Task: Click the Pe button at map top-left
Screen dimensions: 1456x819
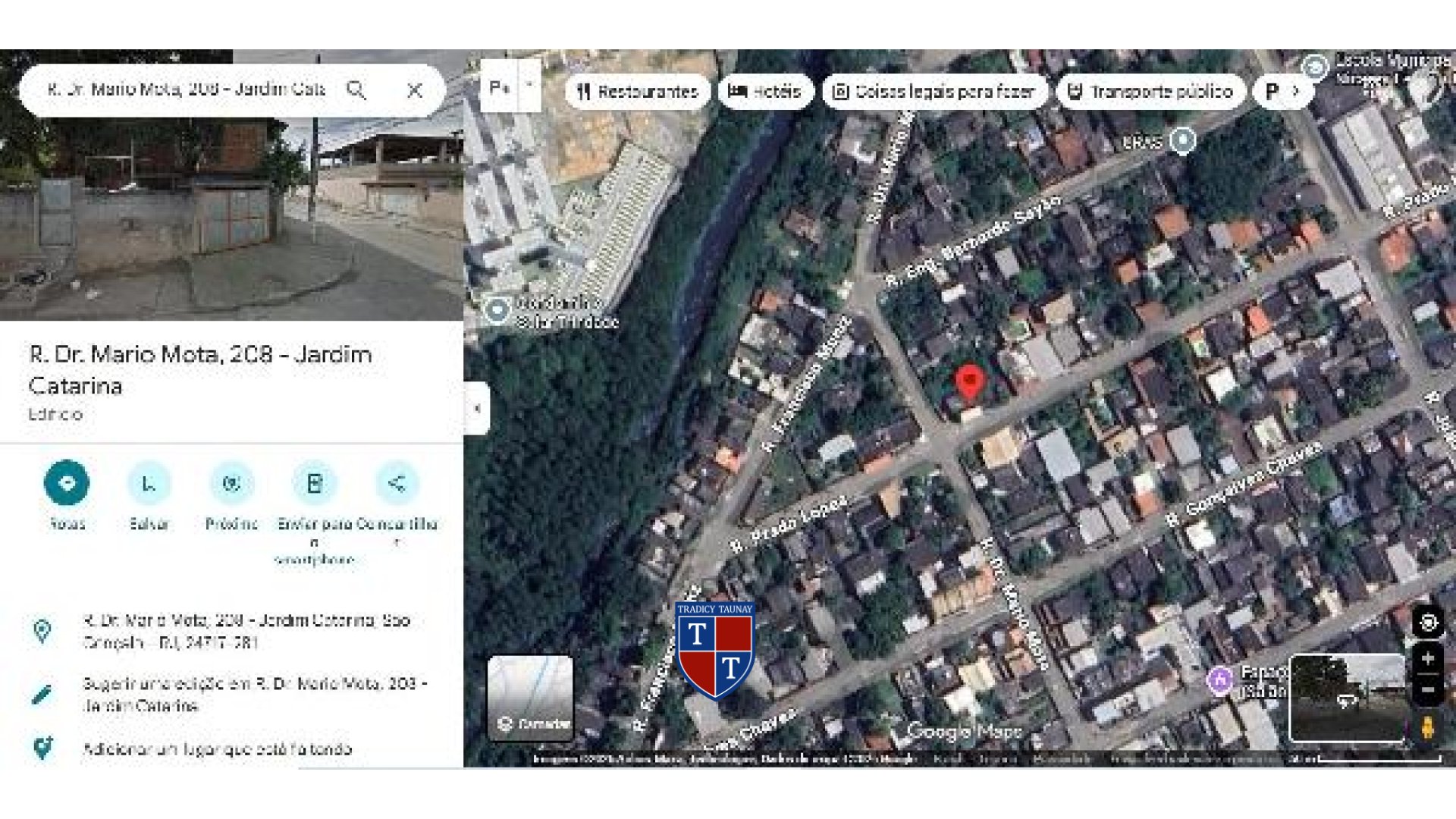Action: pyautogui.click(x=500, y=86)
